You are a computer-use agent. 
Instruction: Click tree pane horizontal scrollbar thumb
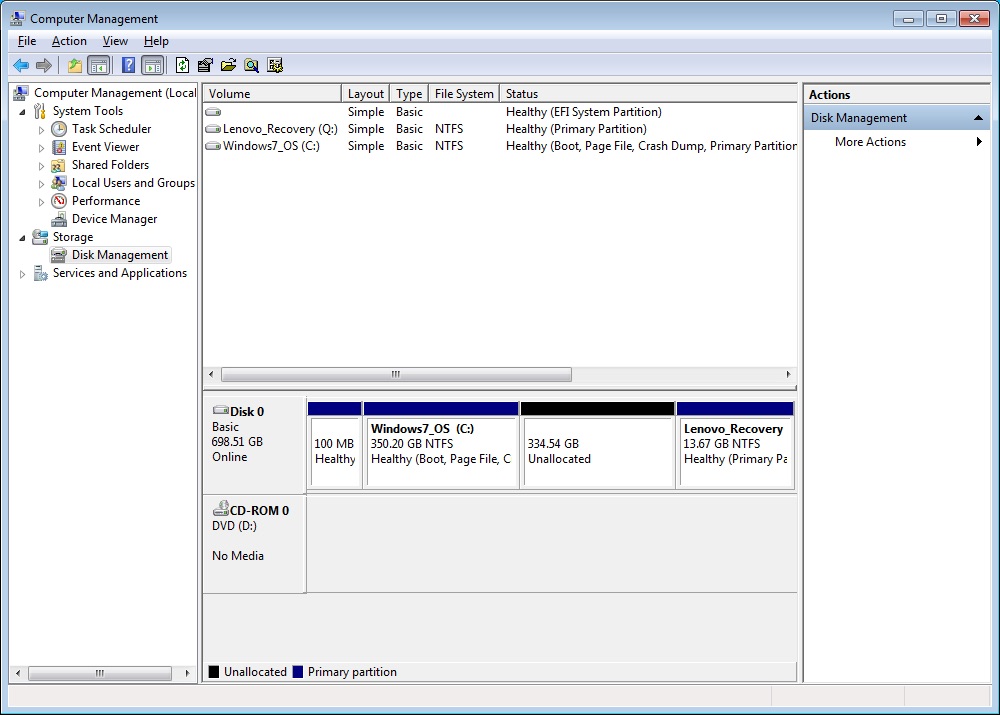99,673
